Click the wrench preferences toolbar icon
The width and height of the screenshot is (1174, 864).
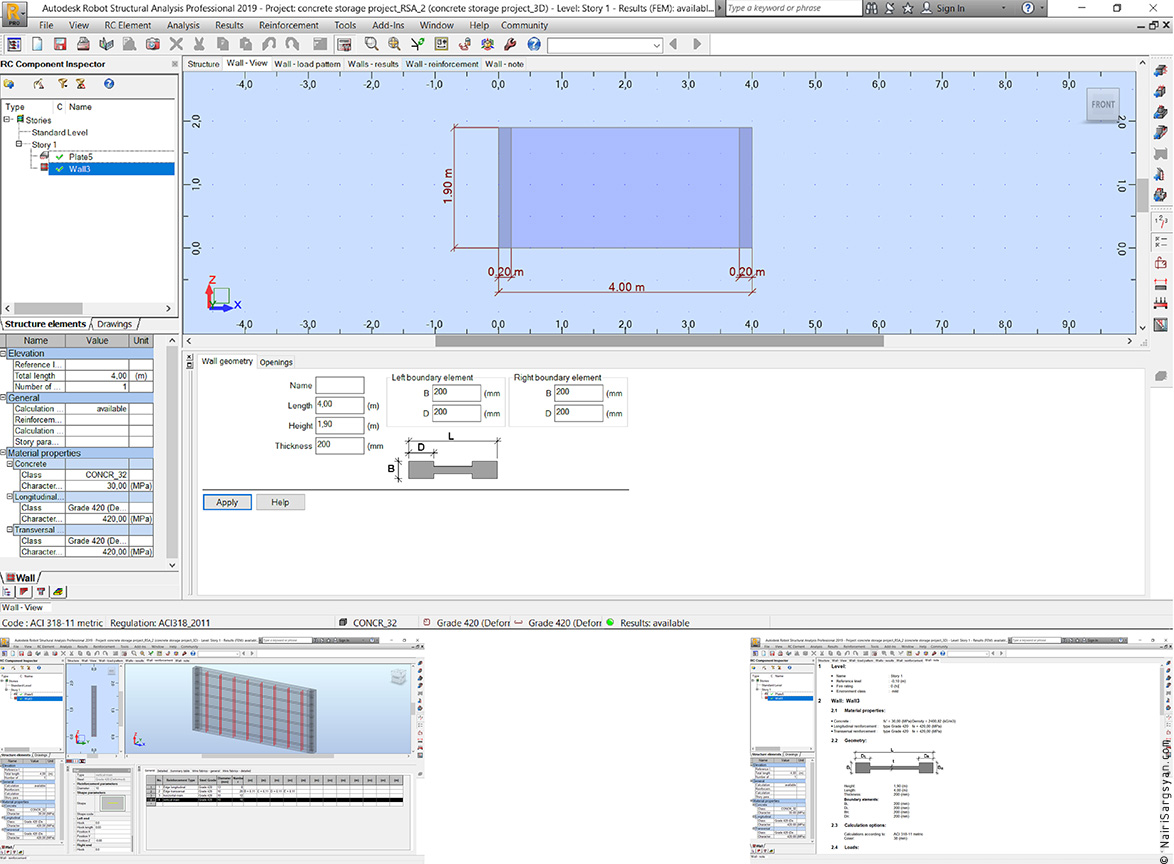(511, 44)
